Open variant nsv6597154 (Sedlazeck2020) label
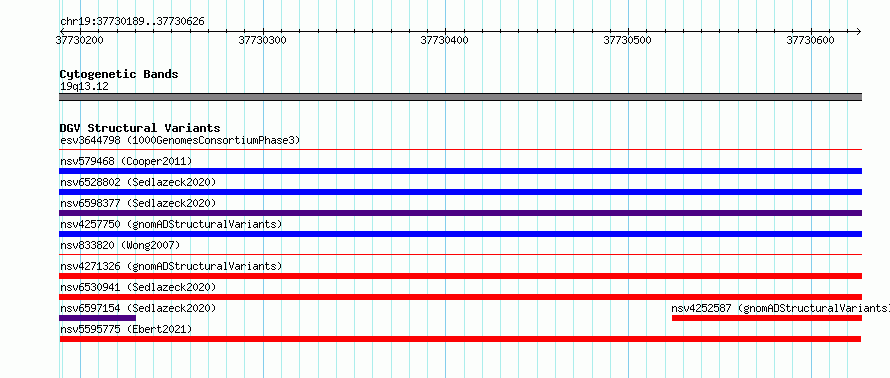 [138, 308]
